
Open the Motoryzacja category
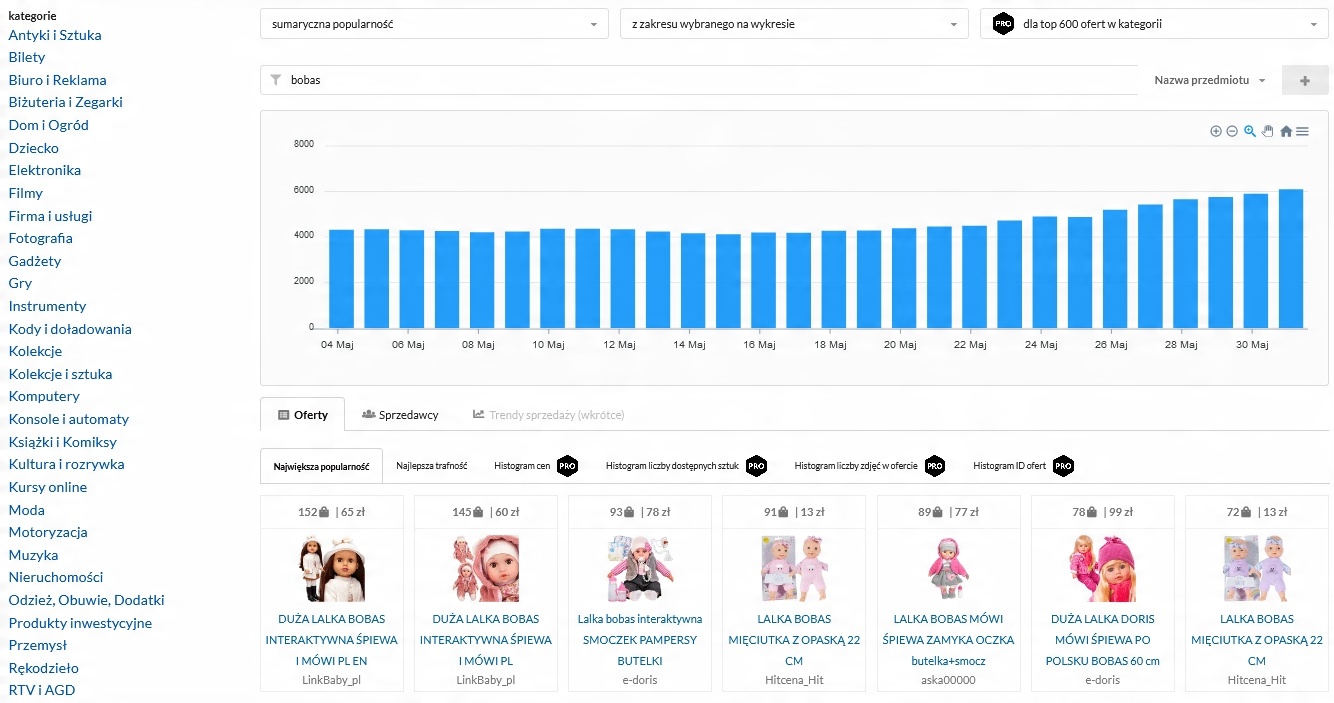(x=48, y=532)
